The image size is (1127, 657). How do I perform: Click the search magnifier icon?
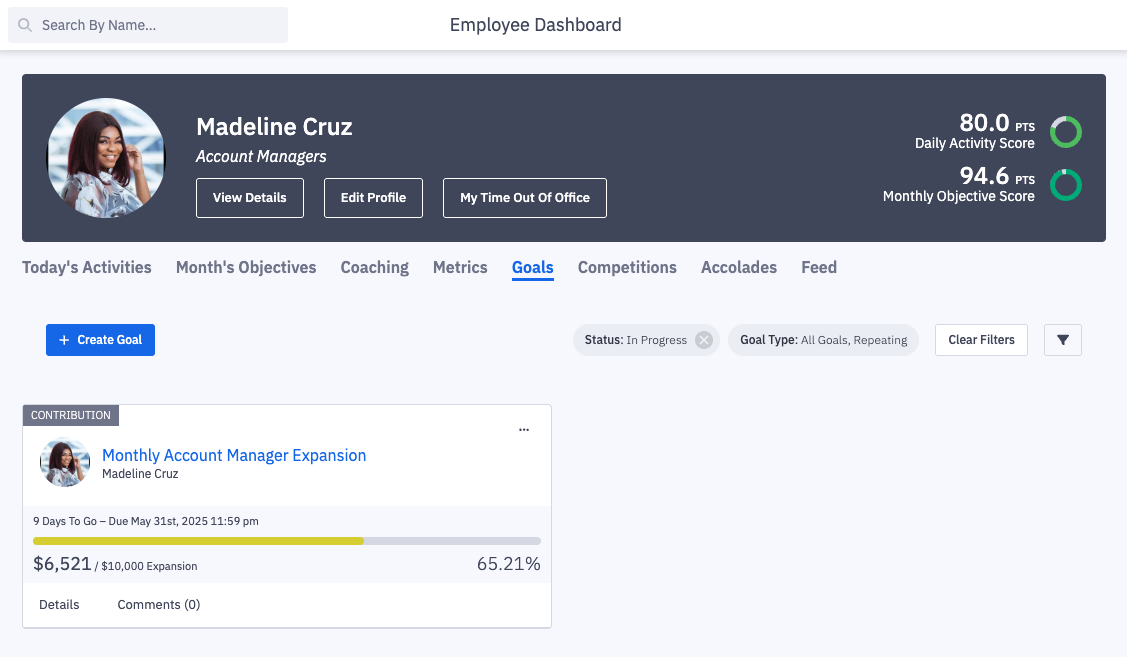point(25,25)
